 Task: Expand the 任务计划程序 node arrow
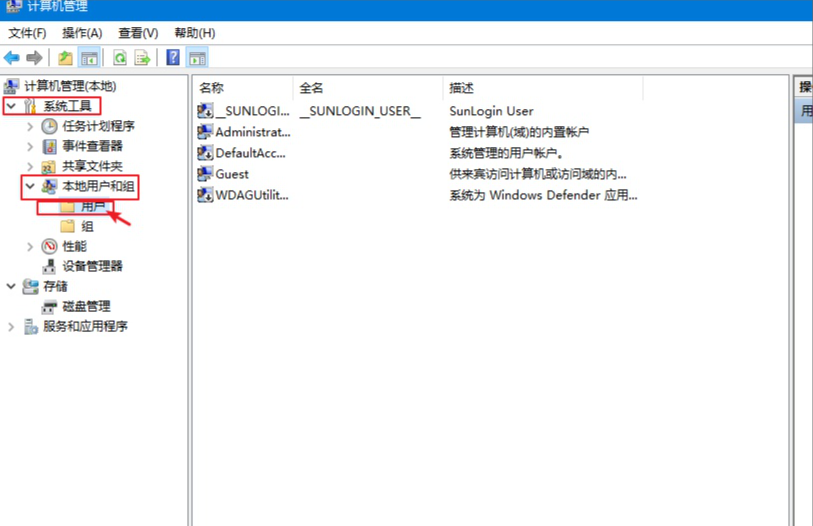click(x=30, y=126)
